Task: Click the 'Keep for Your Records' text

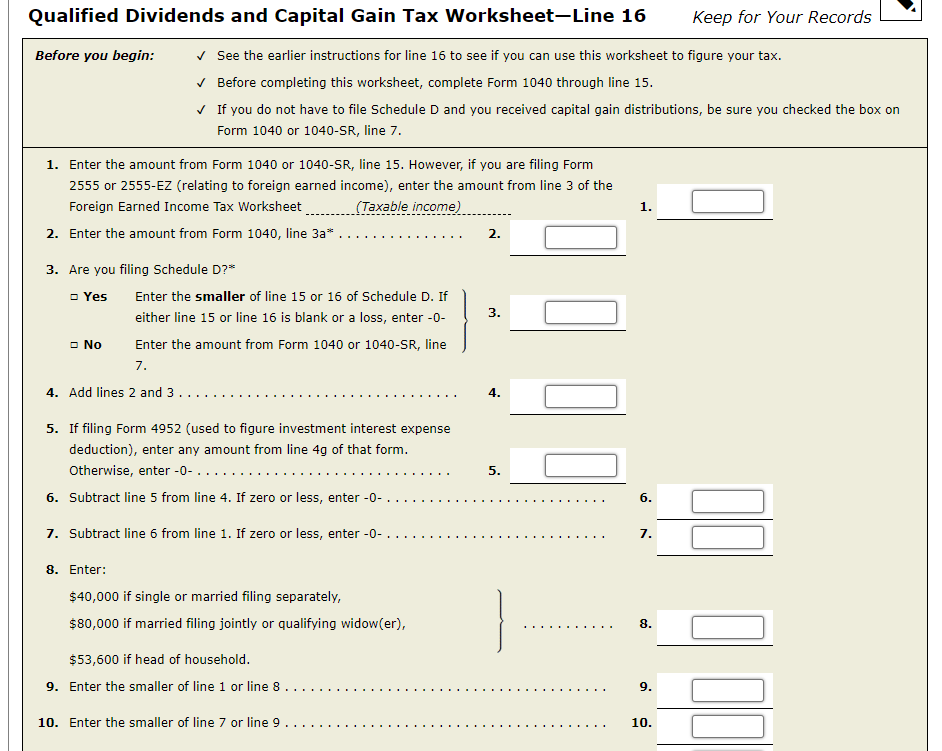Action: (782, 17)
